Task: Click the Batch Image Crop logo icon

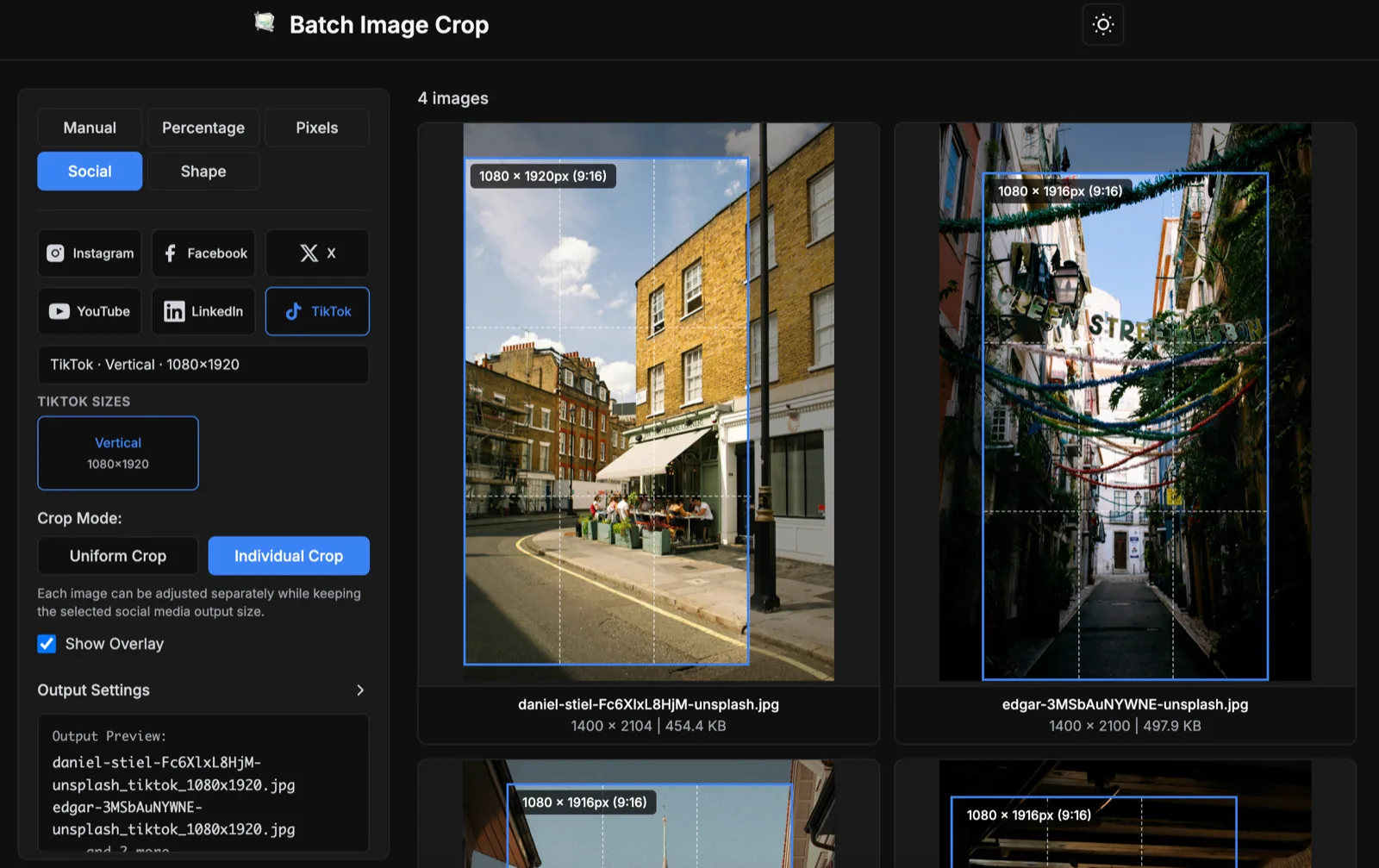Action: 265,23
